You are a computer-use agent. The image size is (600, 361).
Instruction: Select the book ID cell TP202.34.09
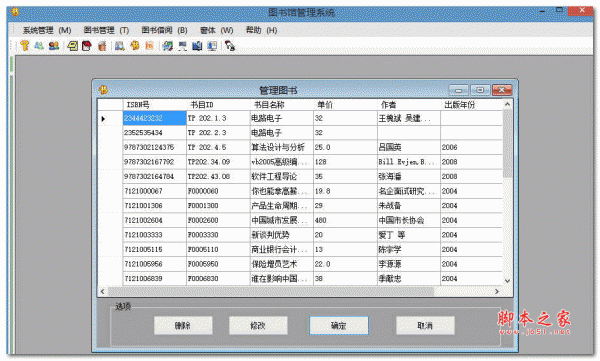coord(218,162)
